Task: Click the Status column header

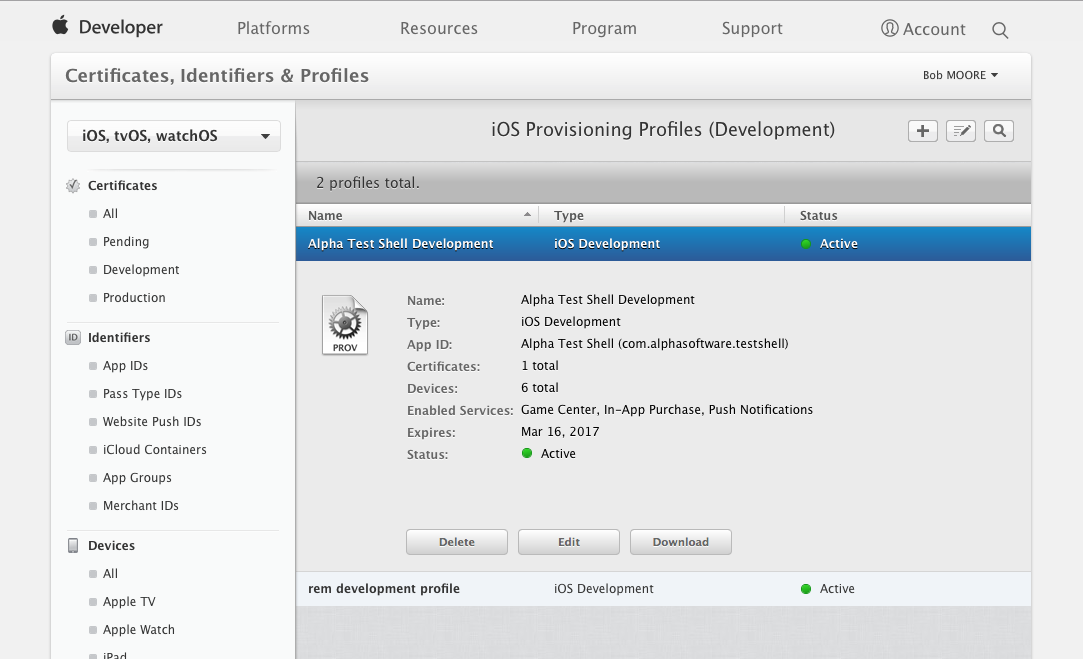Action: coord(908,215)
